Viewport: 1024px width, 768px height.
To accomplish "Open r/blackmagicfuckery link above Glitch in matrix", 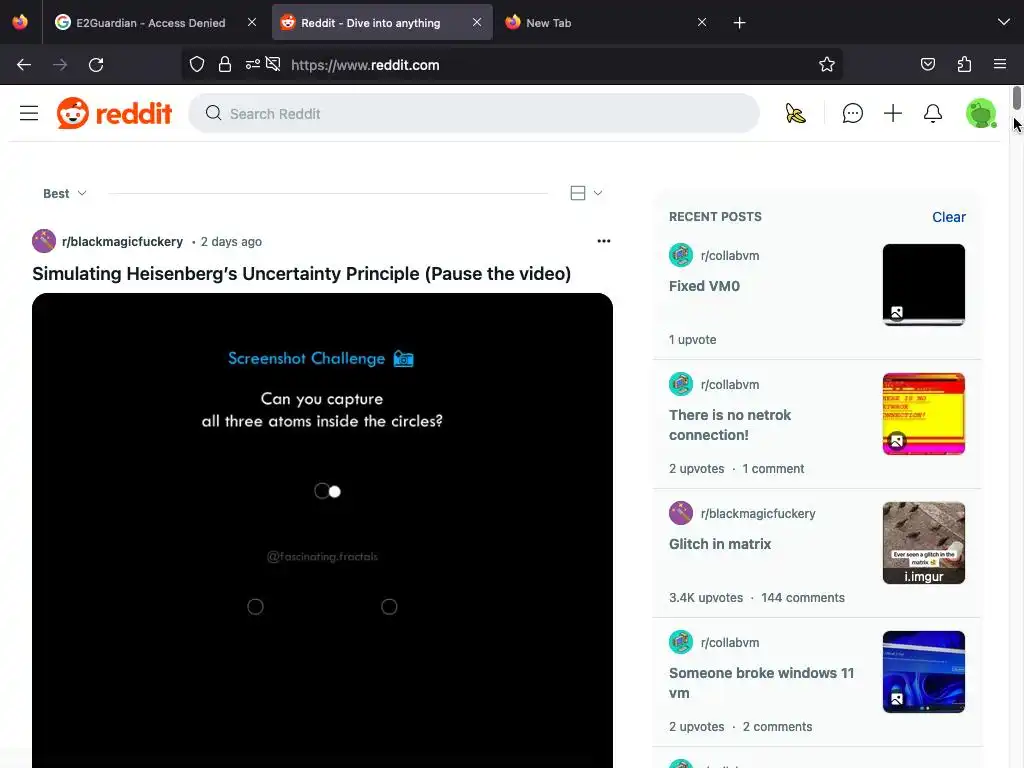I will [x=758, y=513].
